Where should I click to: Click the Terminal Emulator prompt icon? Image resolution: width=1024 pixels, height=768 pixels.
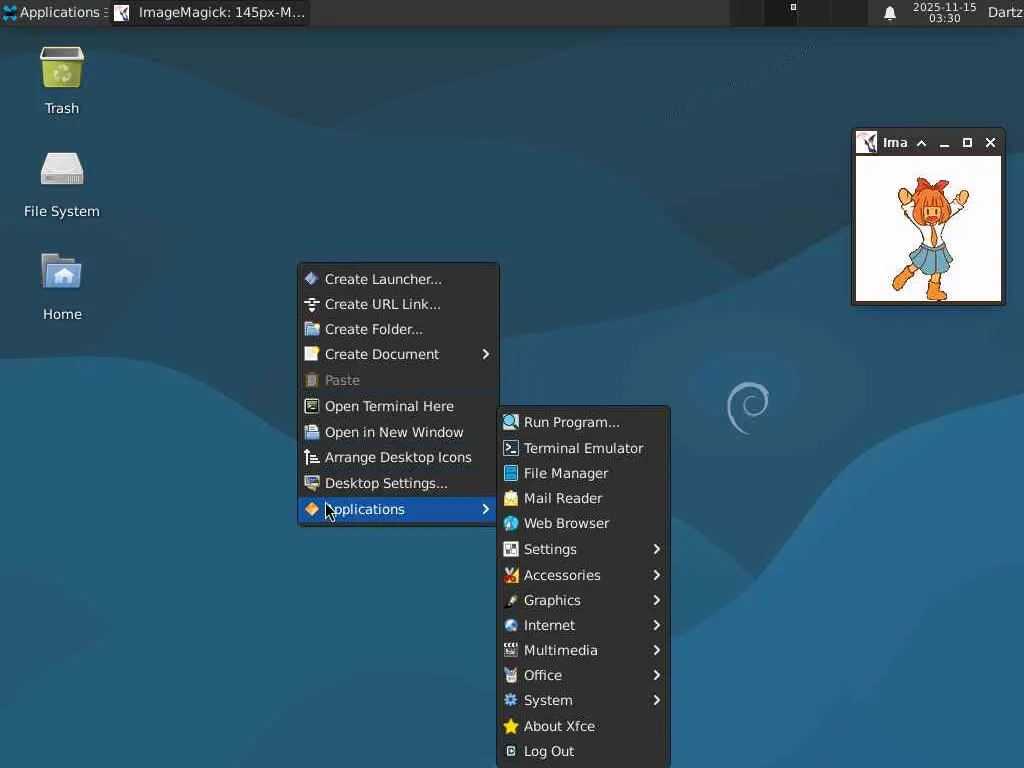(x=511, y=448)
